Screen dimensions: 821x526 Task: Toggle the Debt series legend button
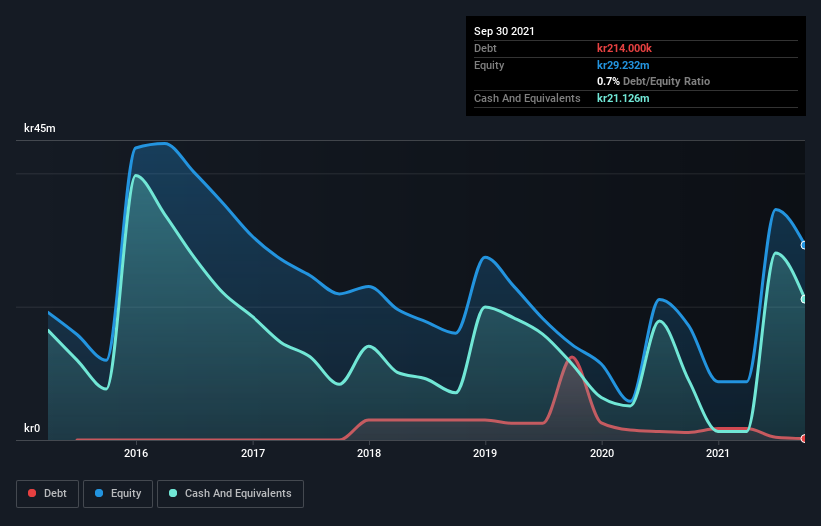(x=48, y=494)
